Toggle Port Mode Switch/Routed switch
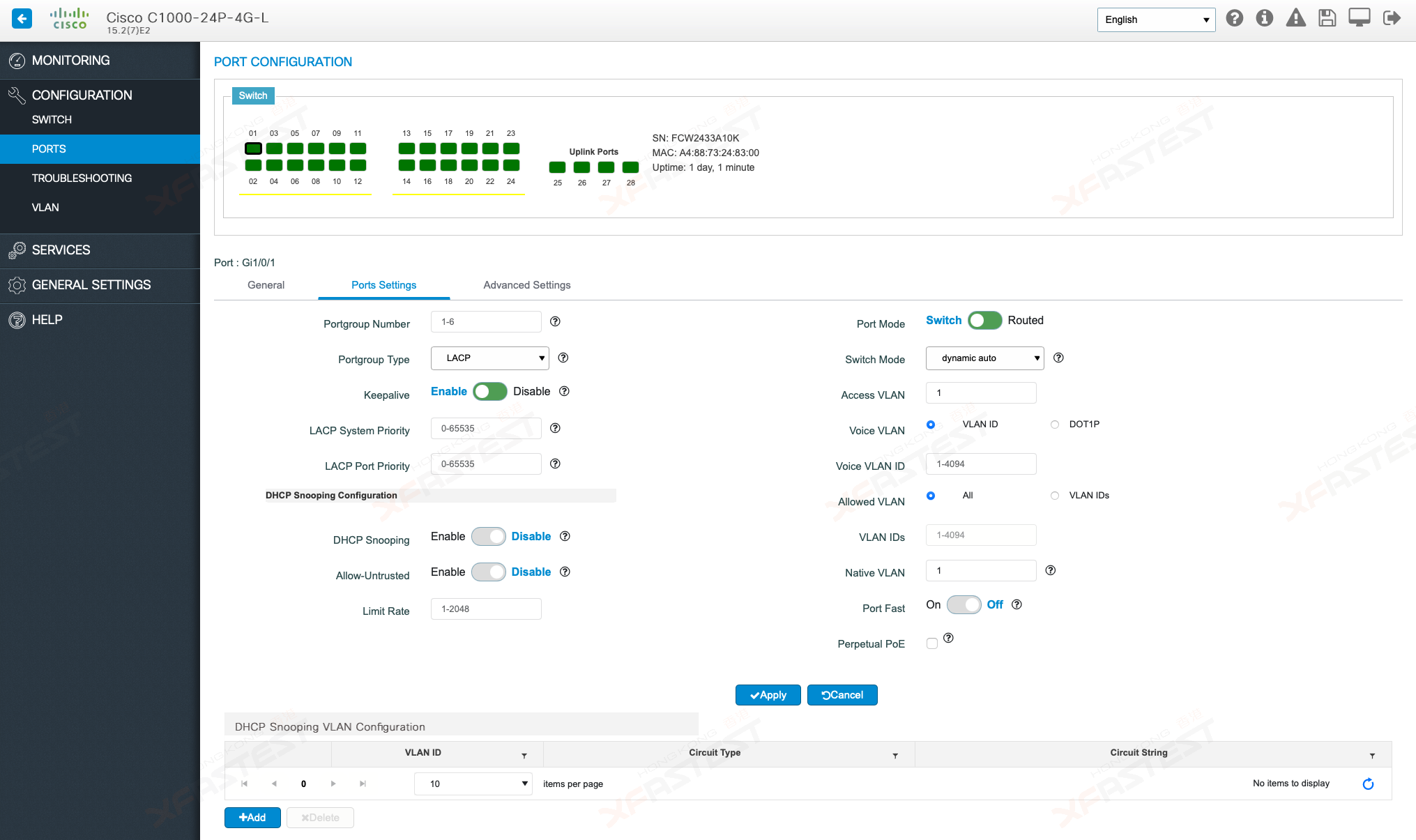Screen dimensions: 1416x840 (984, 320)
